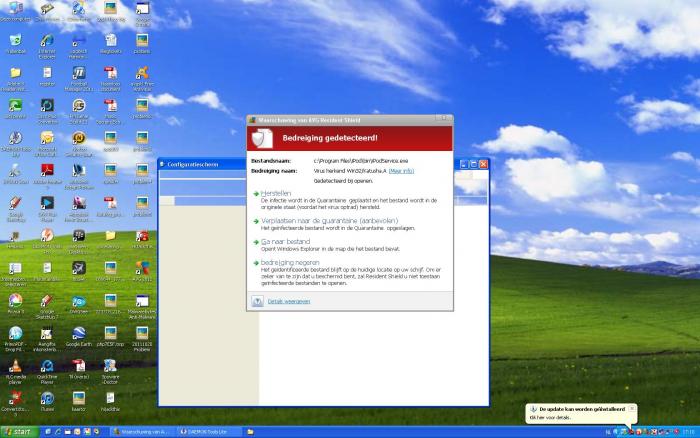Expand details arrow icon beside Details weergeven
This screenshot has height=438, width=700.
point(258,301)
